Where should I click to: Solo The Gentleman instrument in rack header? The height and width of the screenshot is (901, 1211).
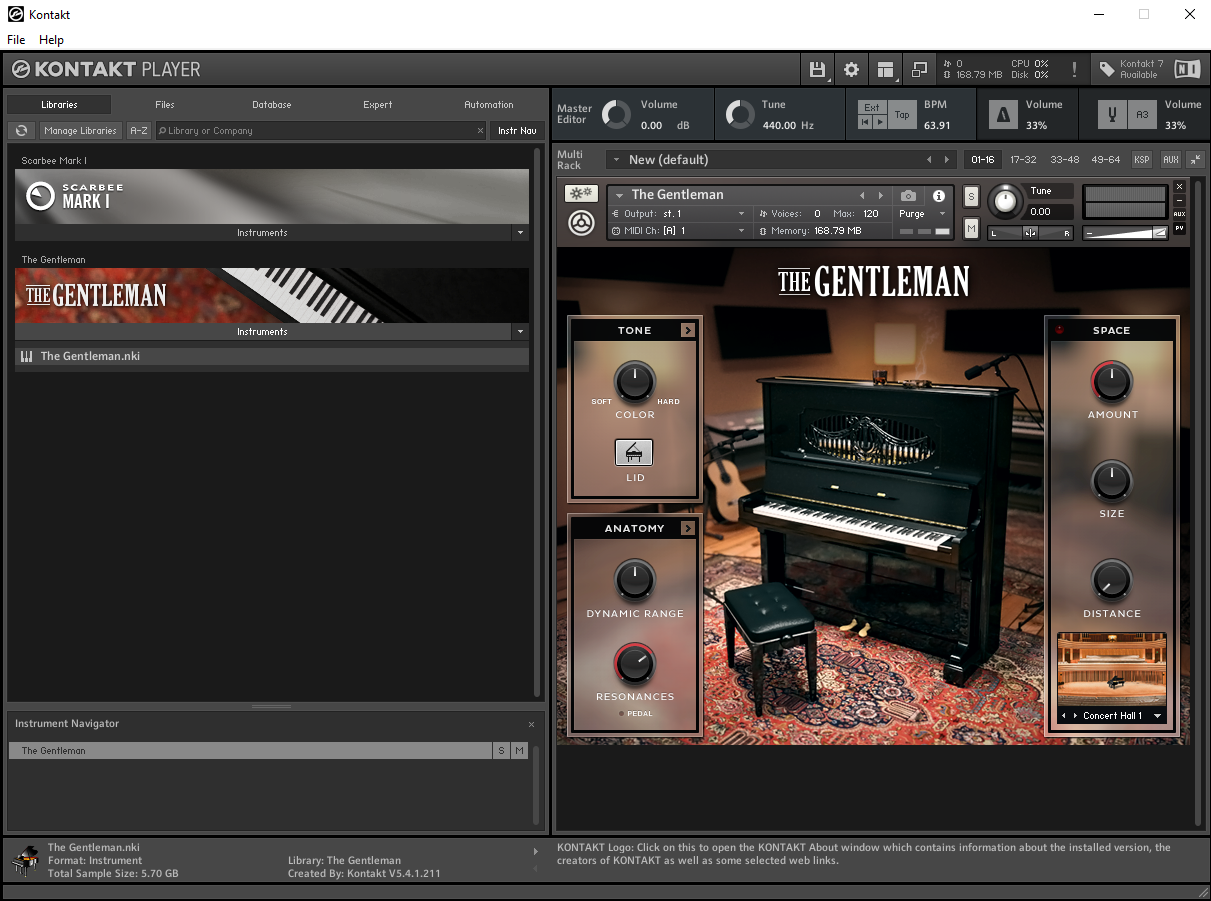971,198
